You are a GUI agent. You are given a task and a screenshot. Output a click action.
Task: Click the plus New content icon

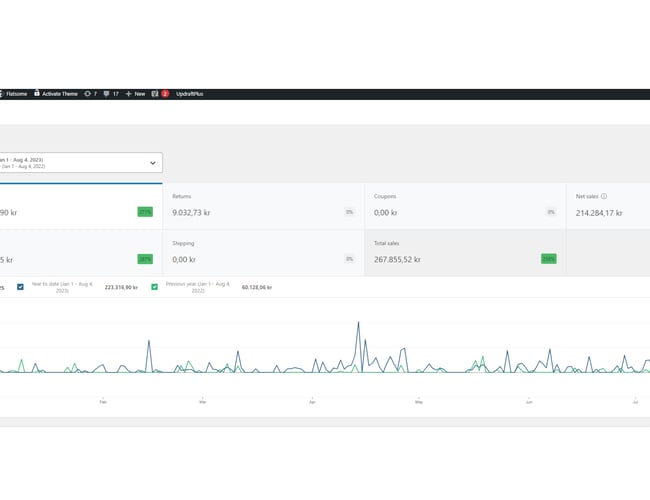128,94
